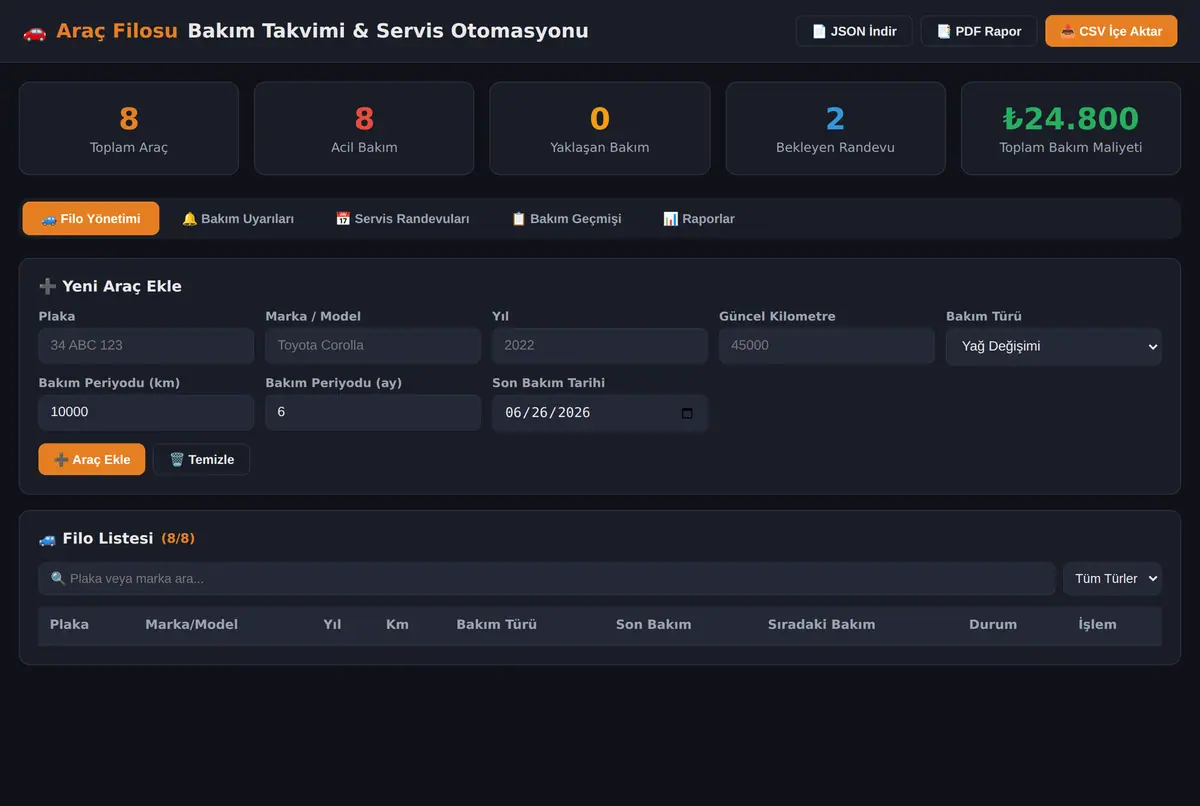
Task: Click the Yeni Araç Ekle heading
Action: pyautogui.click(x=110, y=286)
